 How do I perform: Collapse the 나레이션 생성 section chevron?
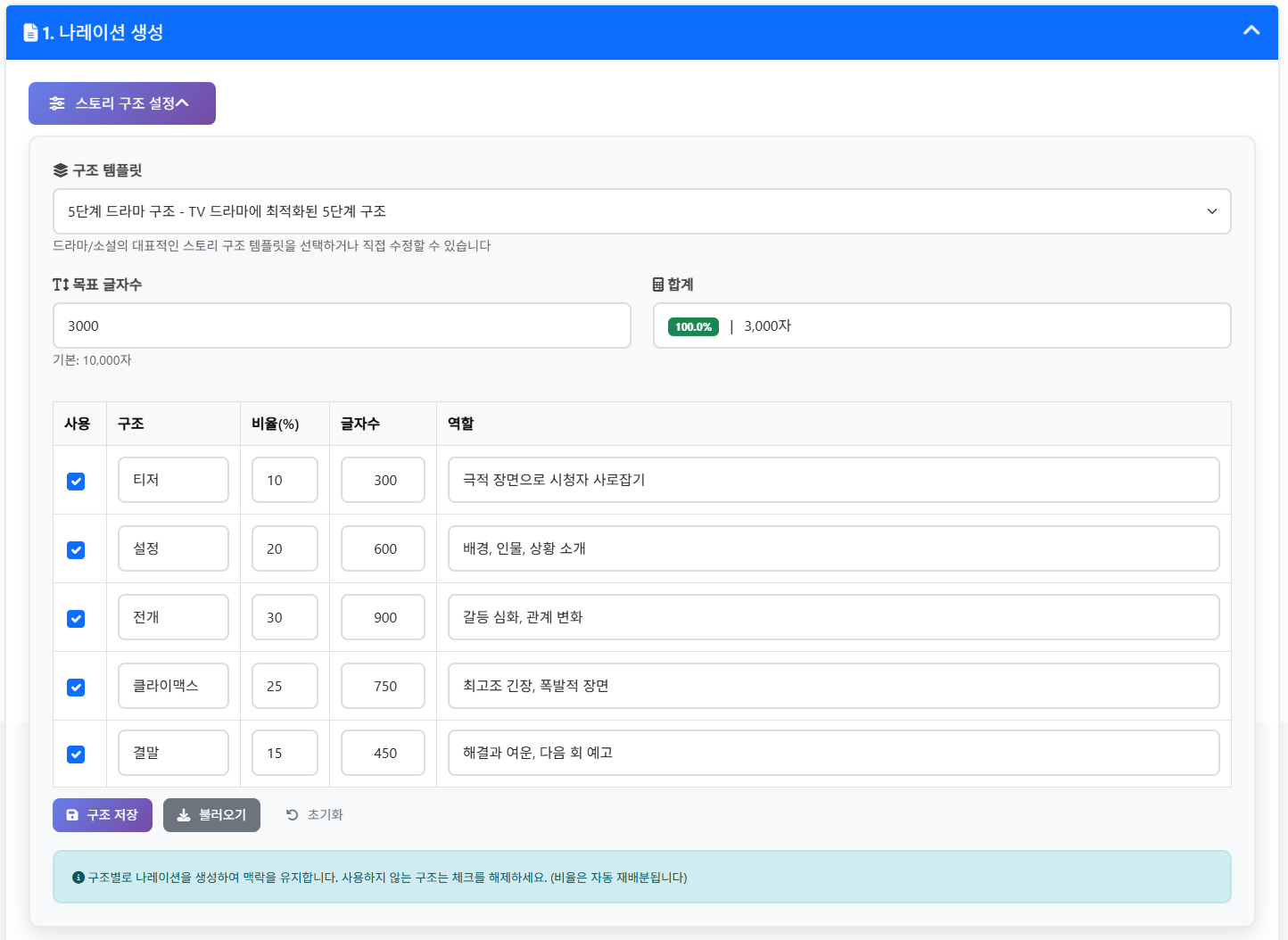(x=1251, y=30)
